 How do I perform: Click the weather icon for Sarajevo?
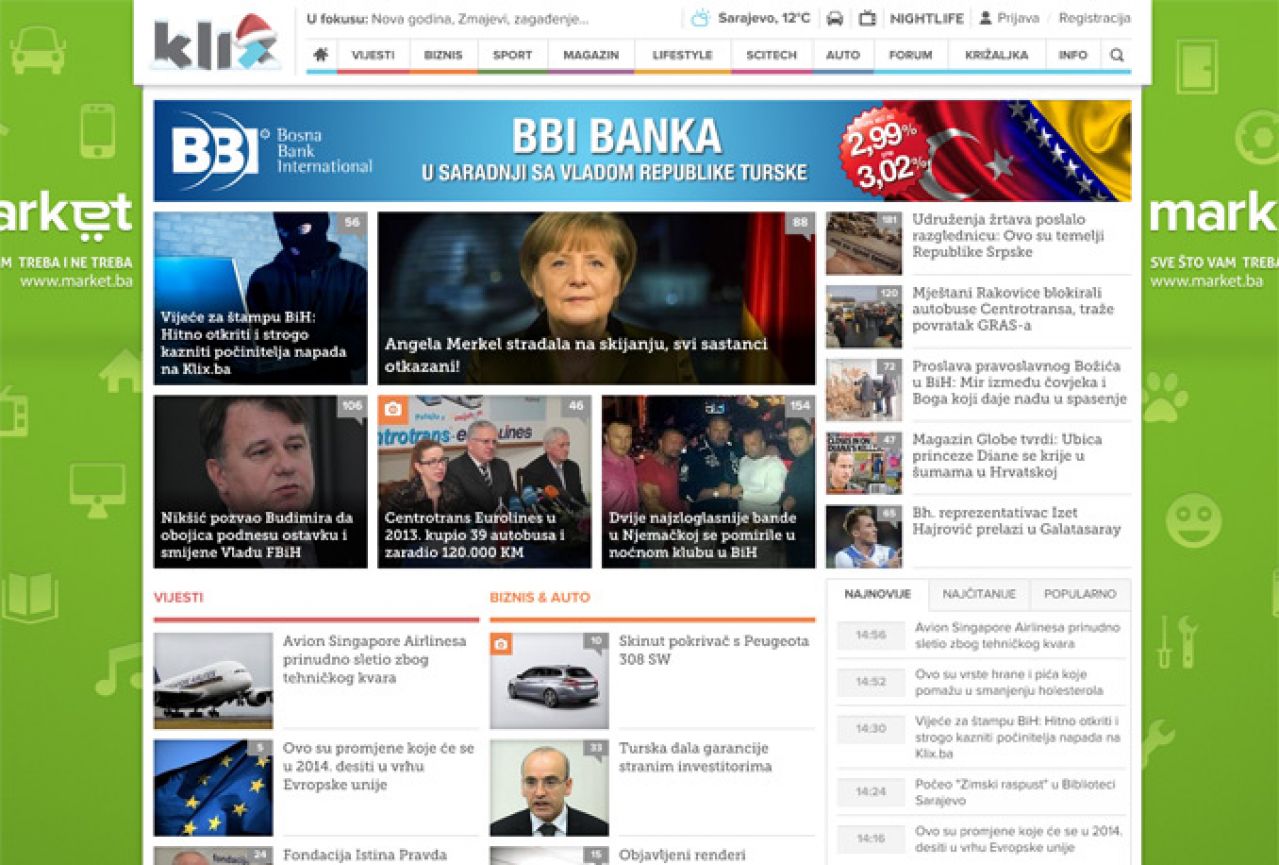(x=700, y=18)
